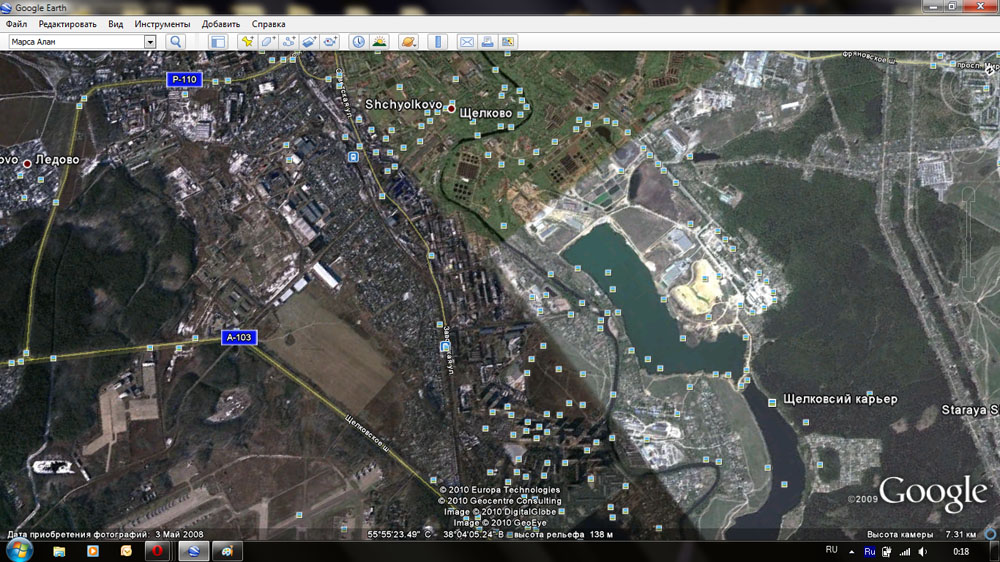Show historical imagery with the clock icon
Image resolution: width=1000 pixels, height=562 pixels.
[x=358, y=41]
